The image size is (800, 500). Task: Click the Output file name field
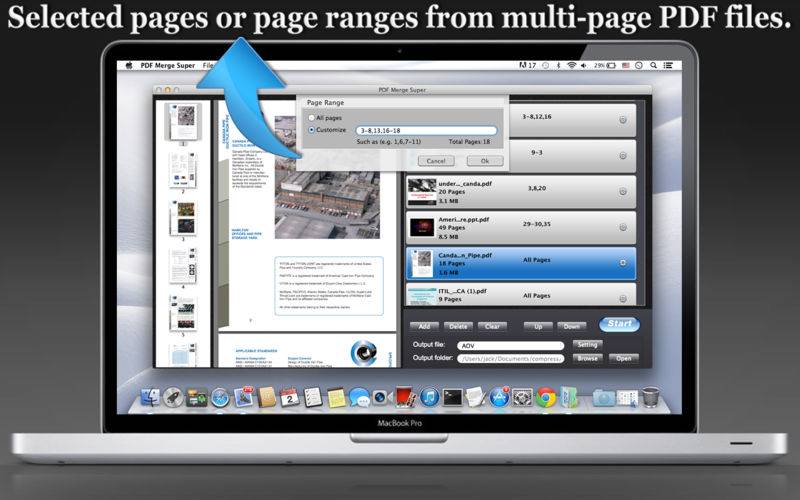tap(510, 346)
